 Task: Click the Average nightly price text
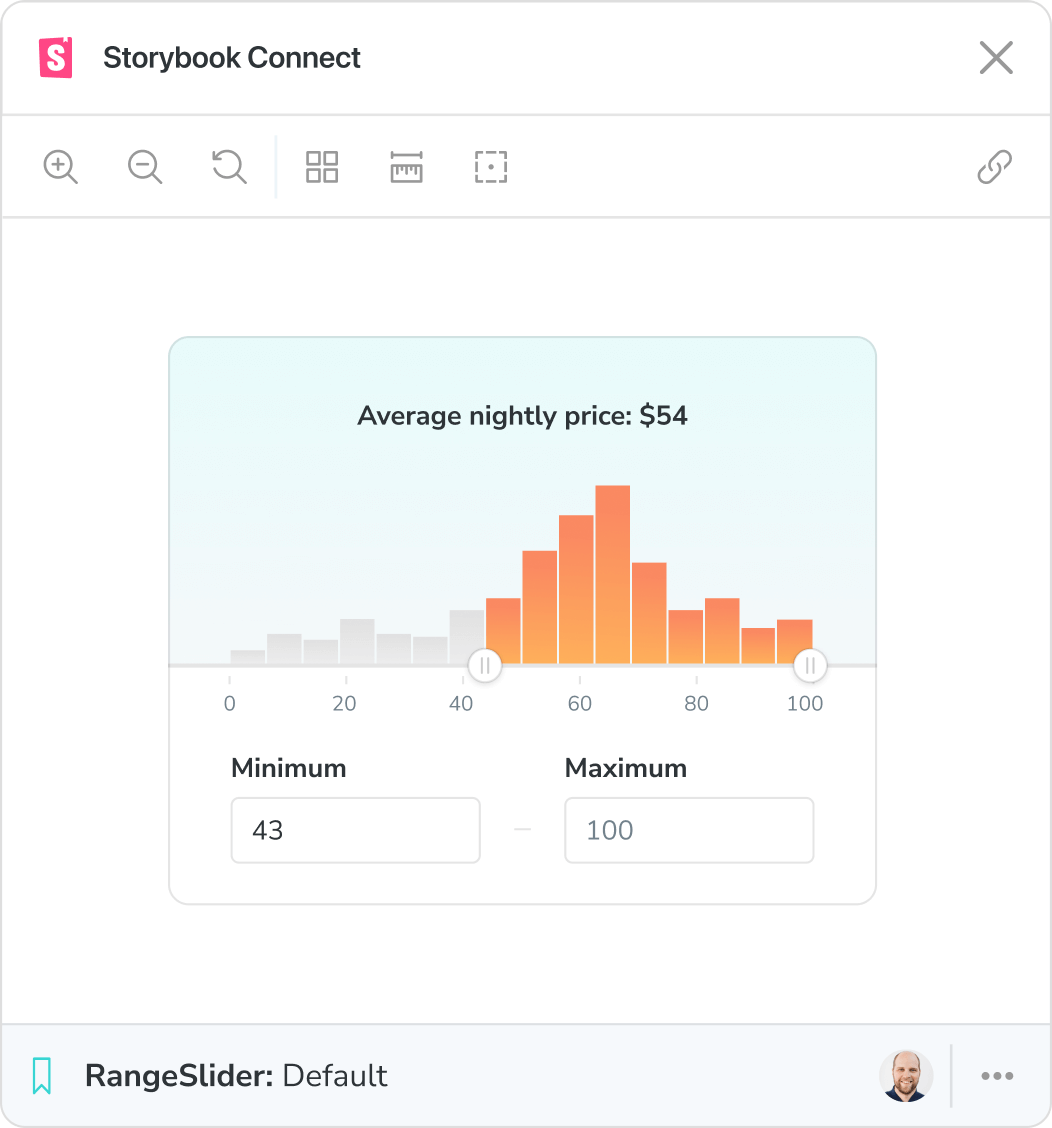point(521,415)
